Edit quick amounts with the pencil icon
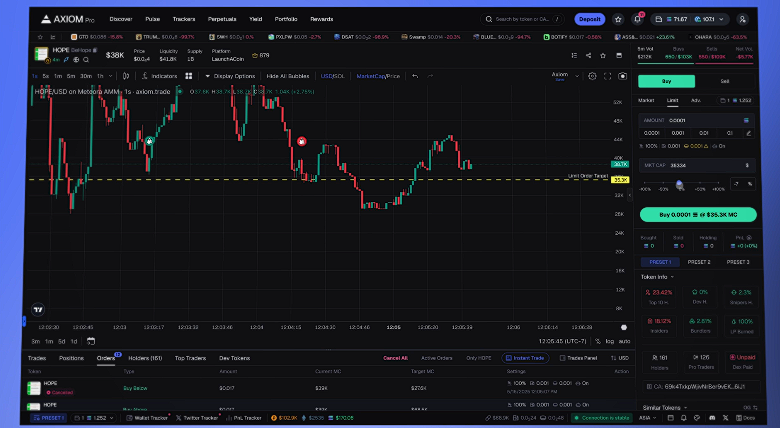 (749, 133)
